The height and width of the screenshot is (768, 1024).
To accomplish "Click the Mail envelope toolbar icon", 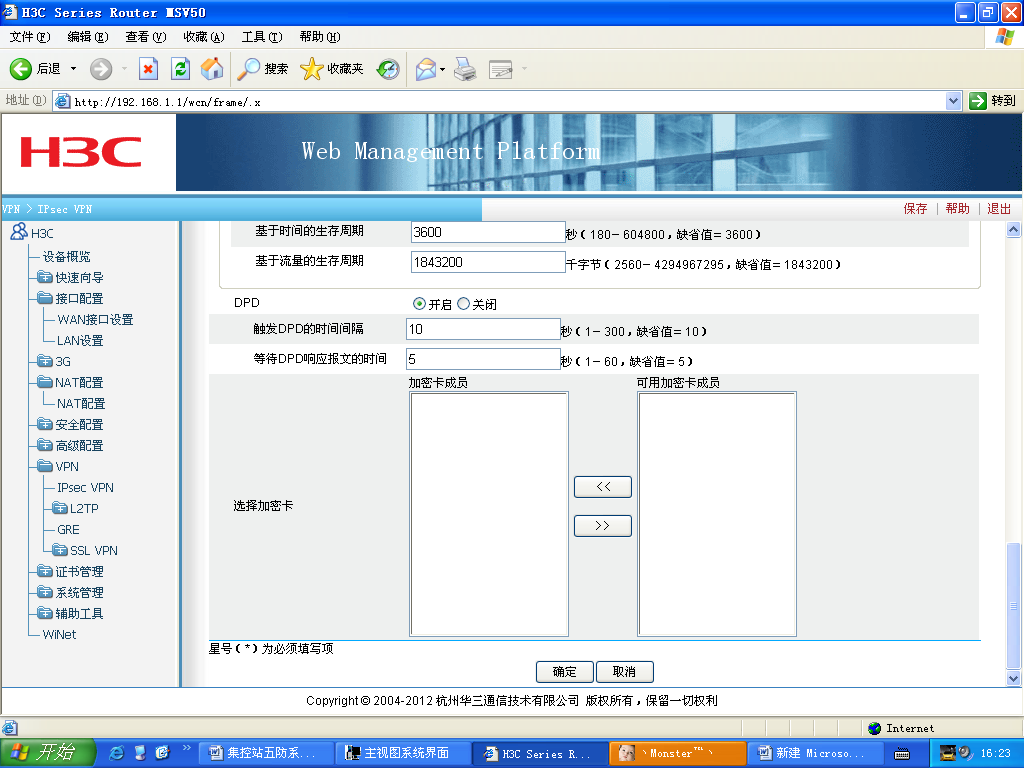I will click(425, 69).
